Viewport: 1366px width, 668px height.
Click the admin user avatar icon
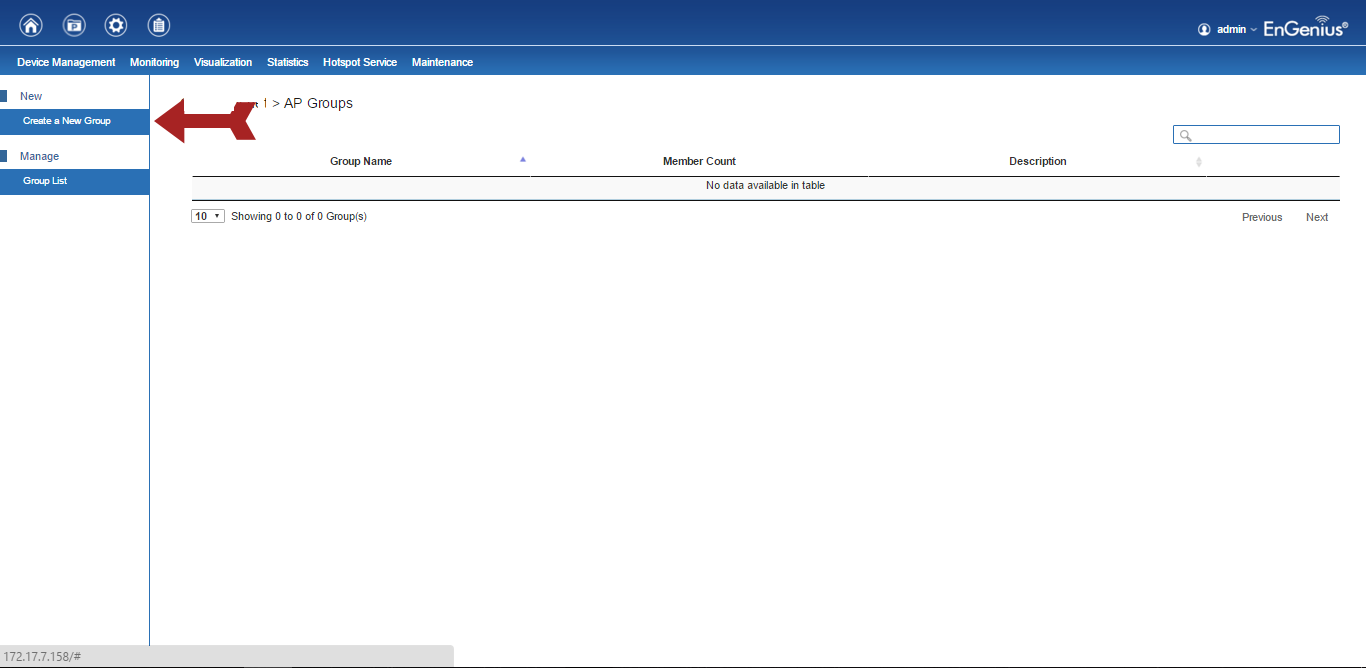click(x=1204, y=30)
